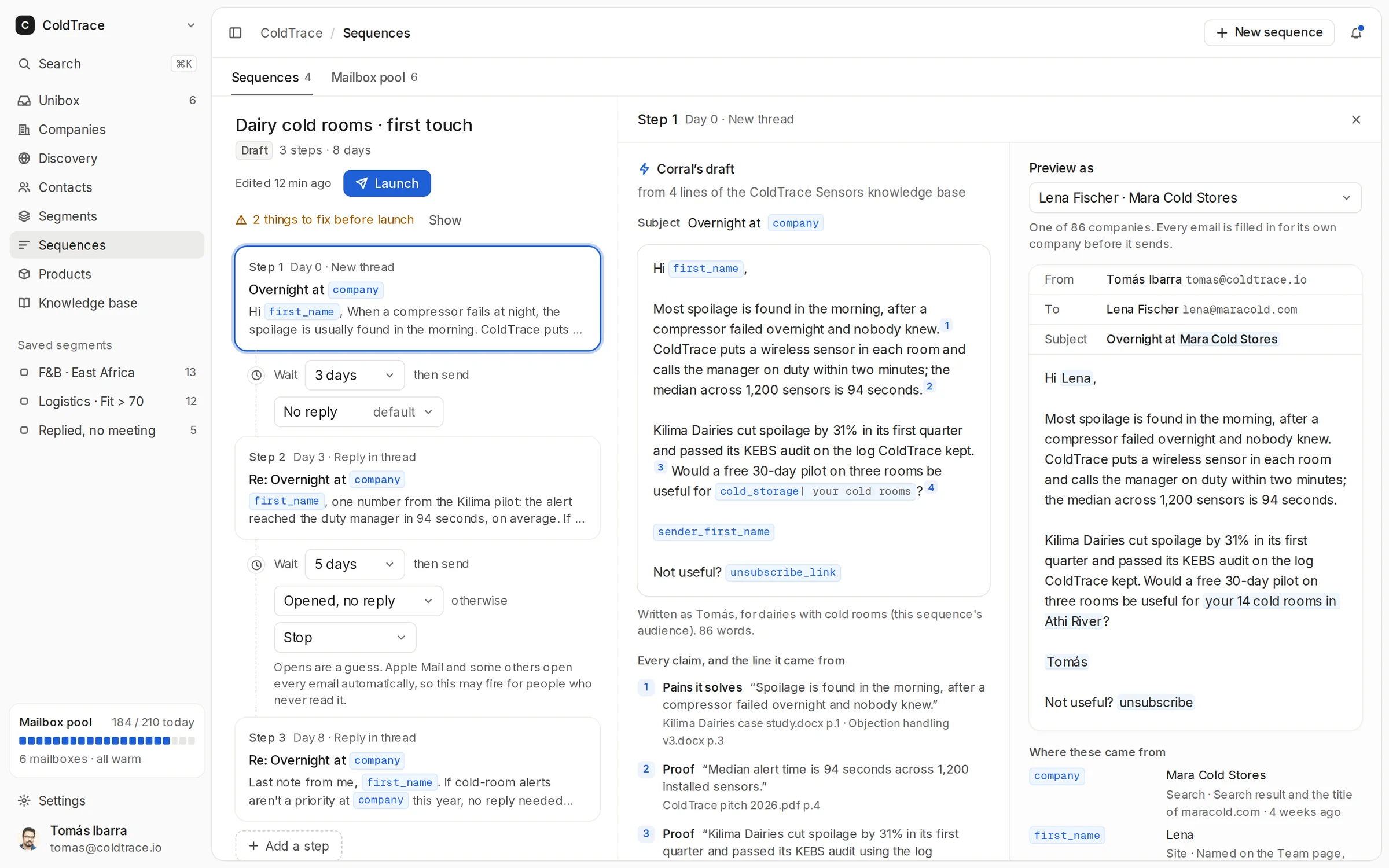Expand the ColdTrace workspace switcher chevron
Viewport: 1389px width, 868px height.
tap(191, 25)
